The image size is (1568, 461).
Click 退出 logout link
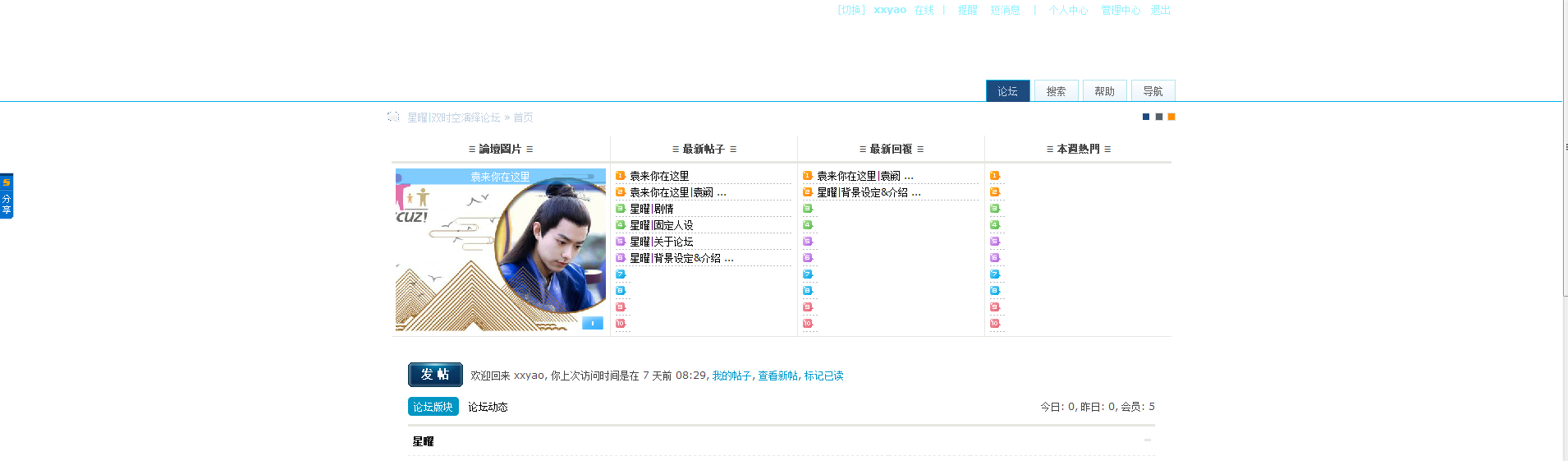1160,10
